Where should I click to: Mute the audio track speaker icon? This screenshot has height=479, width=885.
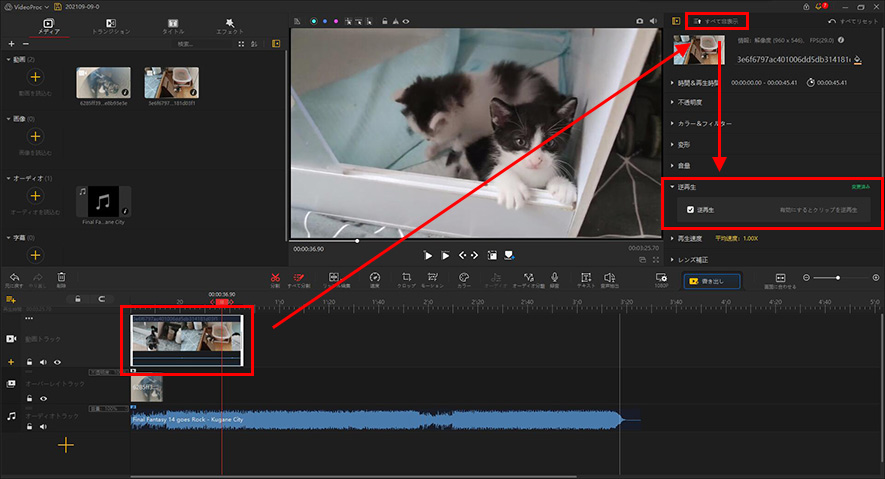(x=43, y=426)
